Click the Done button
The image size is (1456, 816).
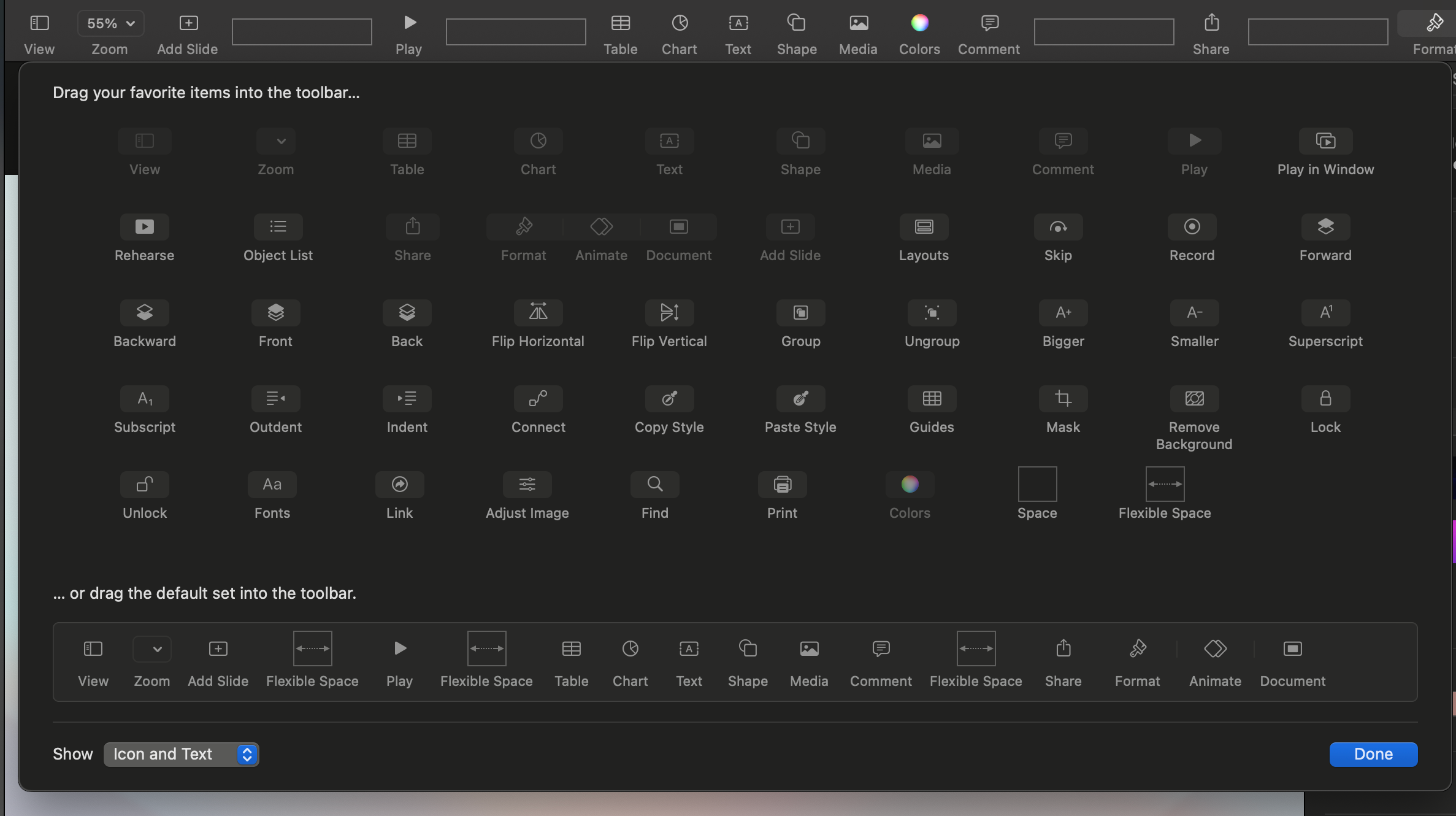click(x=1373, y=754)
